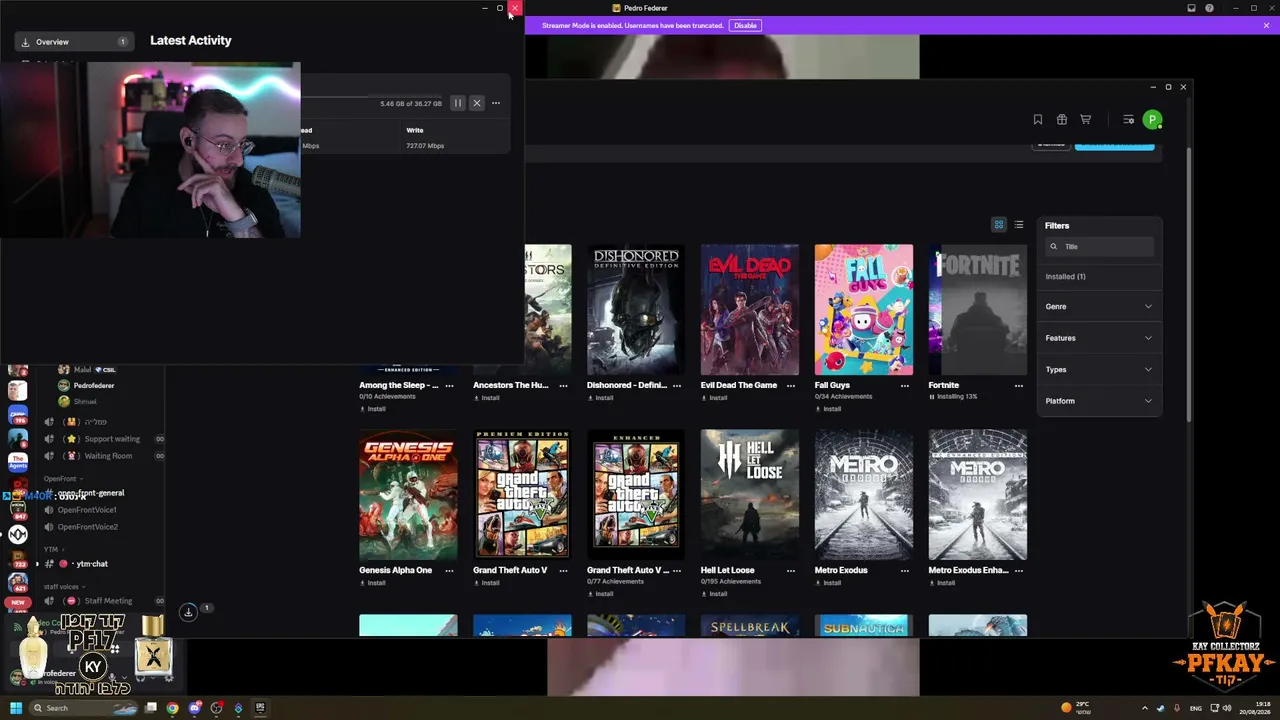Open the wishlist bookmark icon in the launcher
1280x720 pixels.
tap(1038, 120)
